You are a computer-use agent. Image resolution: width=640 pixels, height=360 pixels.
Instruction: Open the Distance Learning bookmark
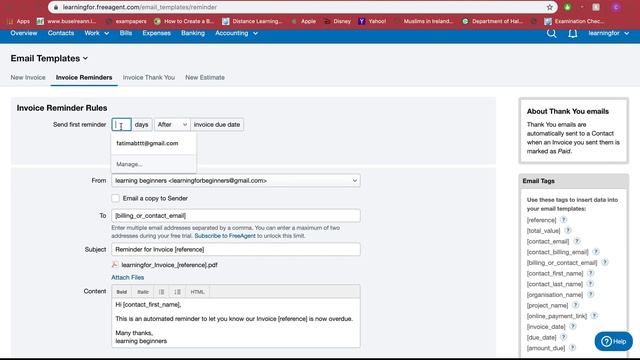pyautogui.click(x=252, y=21)
